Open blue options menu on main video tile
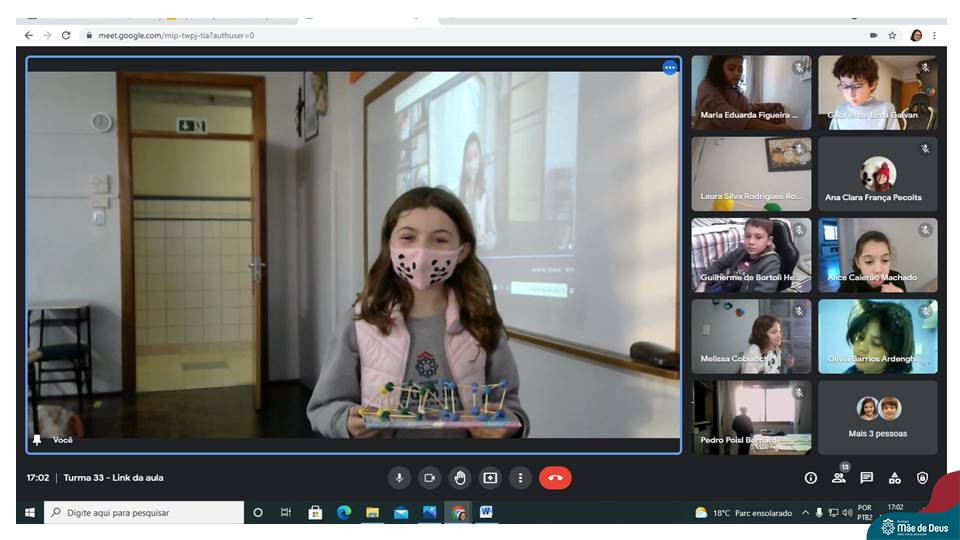Viewport: 960px width, 540px height. [670, 67]
